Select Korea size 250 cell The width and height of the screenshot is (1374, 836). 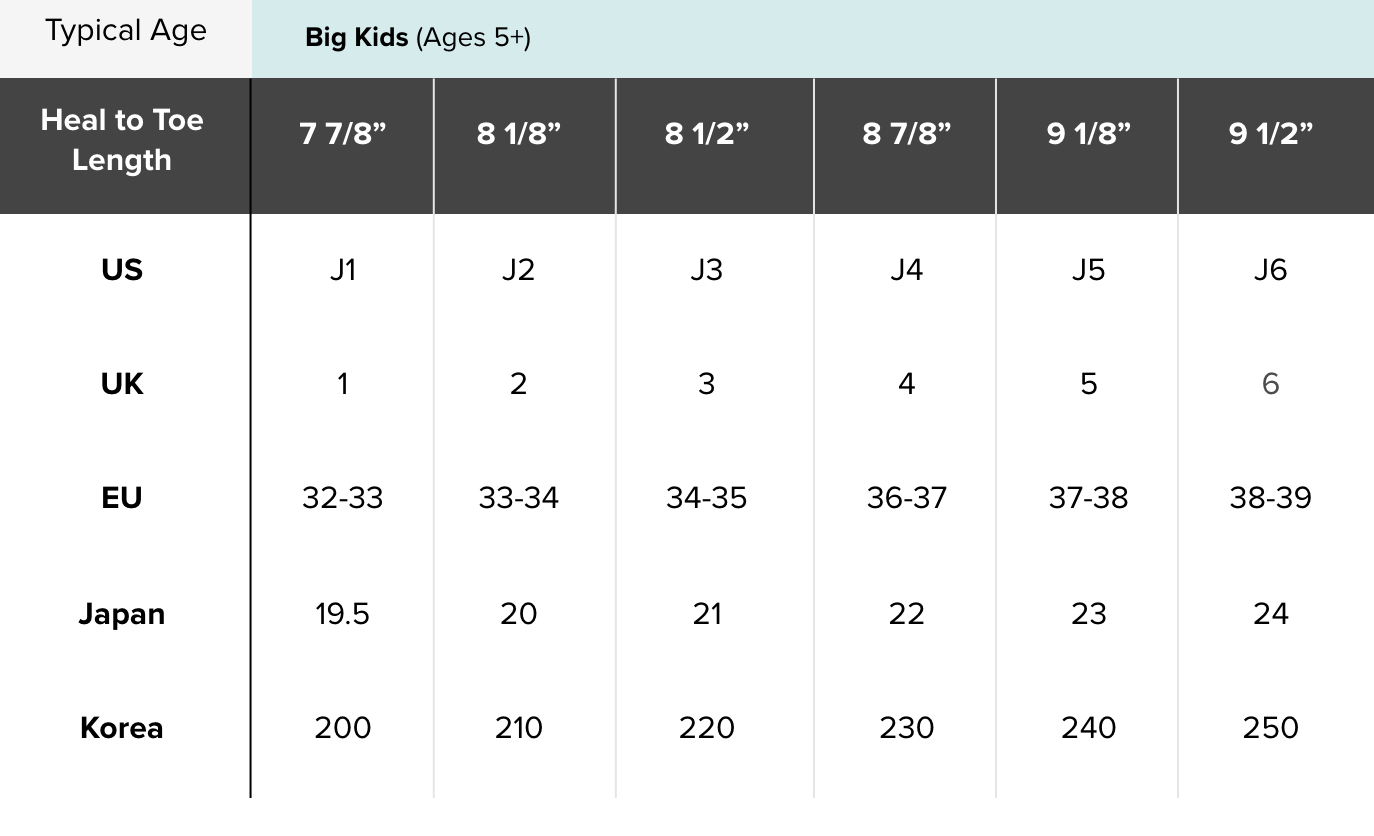point(1270,728)
